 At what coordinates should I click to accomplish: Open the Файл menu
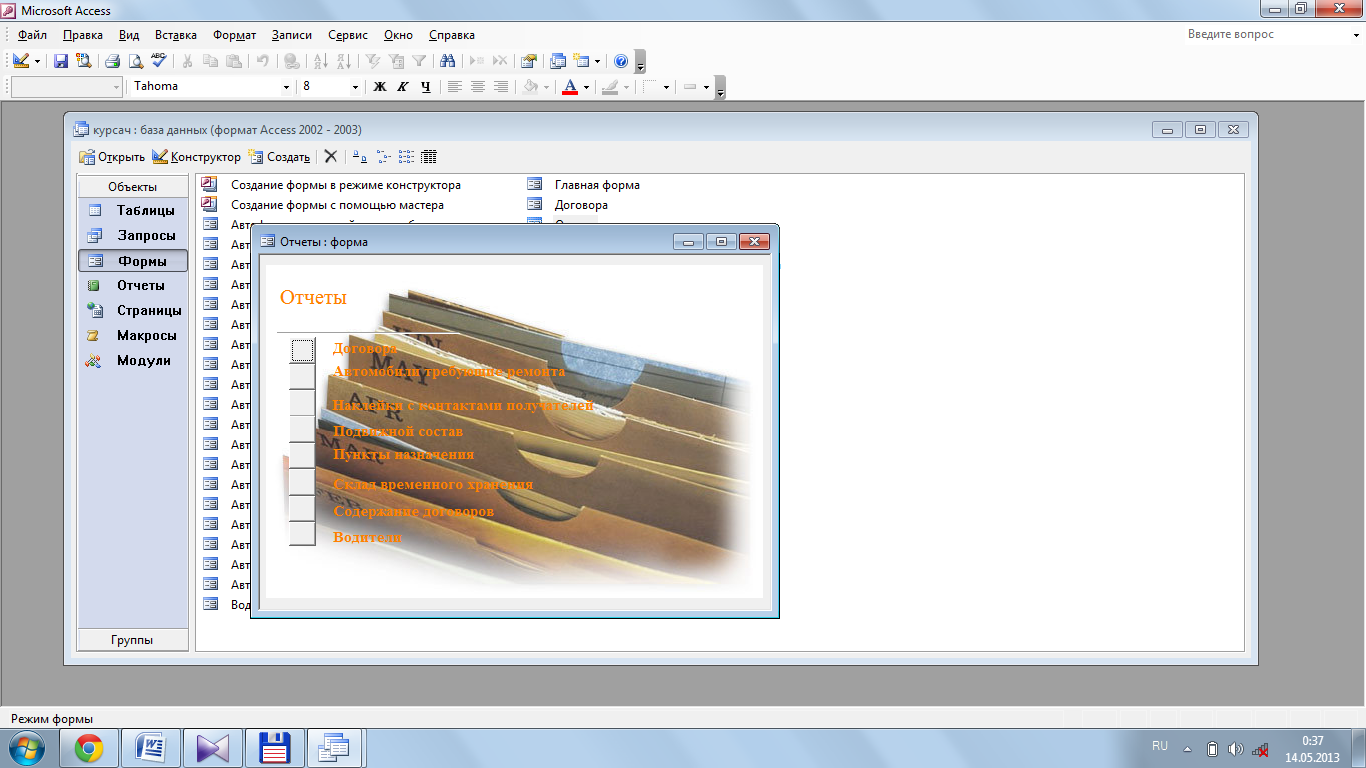click(32, 35)
